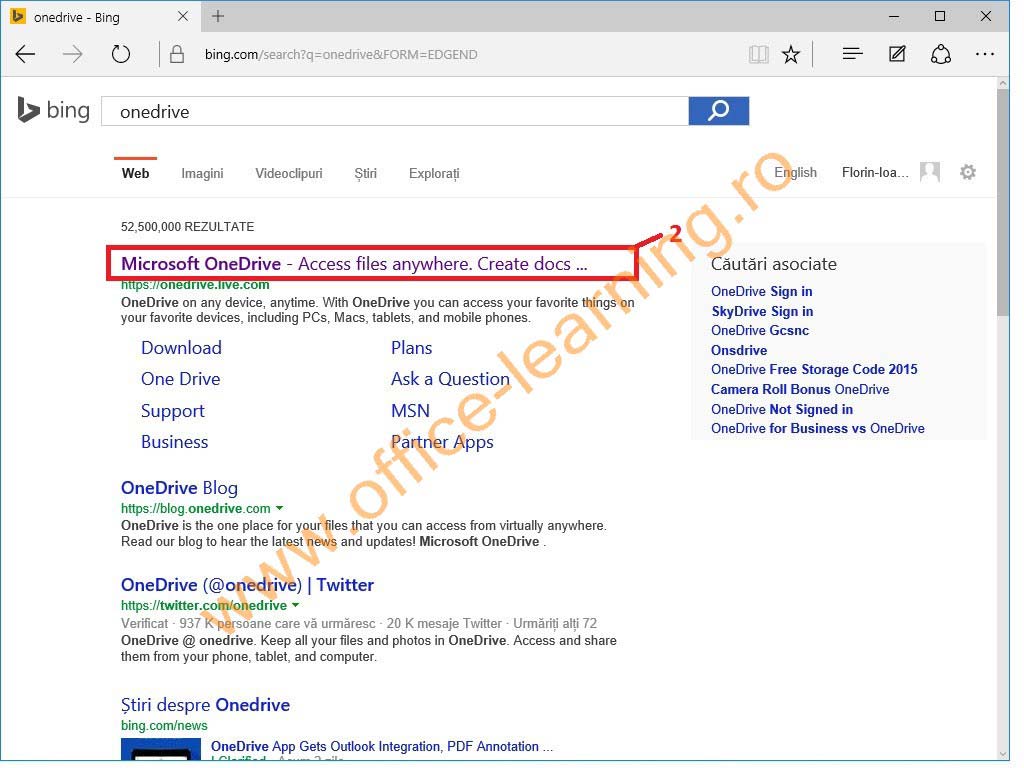This screenshot has height=768, width=1024.
Task: Open the Support sublink
Action: click(173, 411)
